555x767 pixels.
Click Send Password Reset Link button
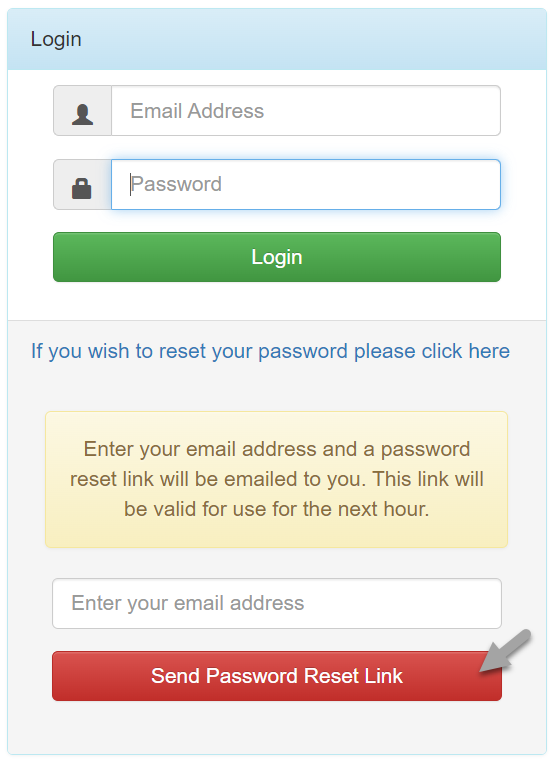[277, 676]
